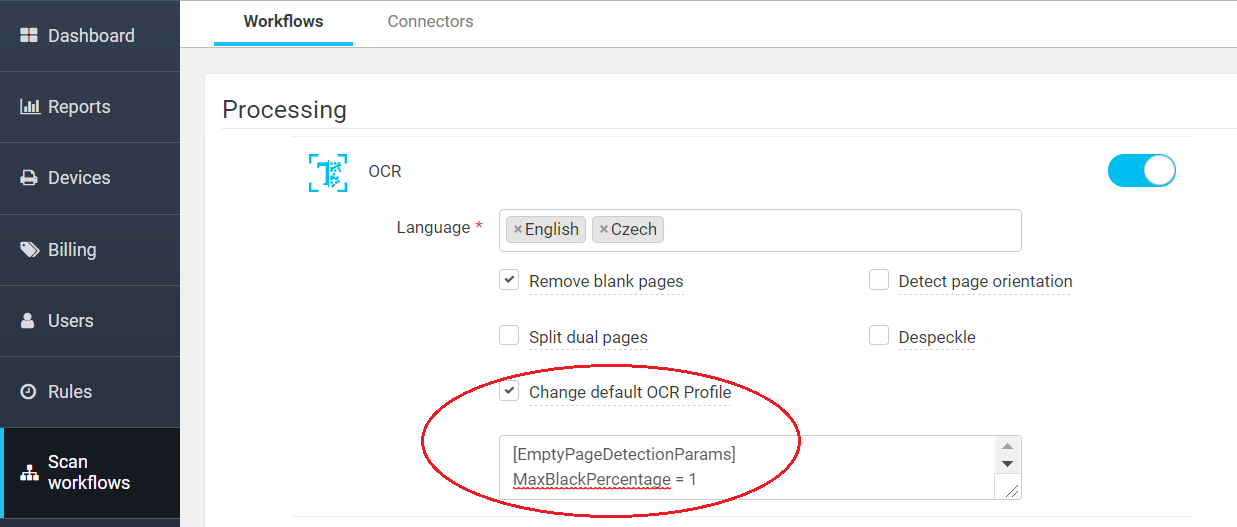Click the OCR scan icon

pyautogui.click(x=328, y=172)
